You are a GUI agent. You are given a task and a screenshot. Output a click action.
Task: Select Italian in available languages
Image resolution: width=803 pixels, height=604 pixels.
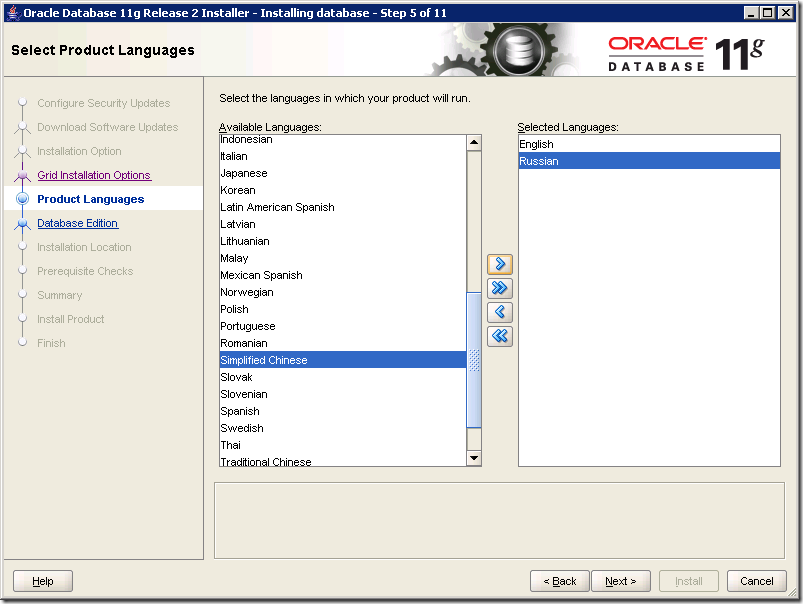[x=343, y=156]
